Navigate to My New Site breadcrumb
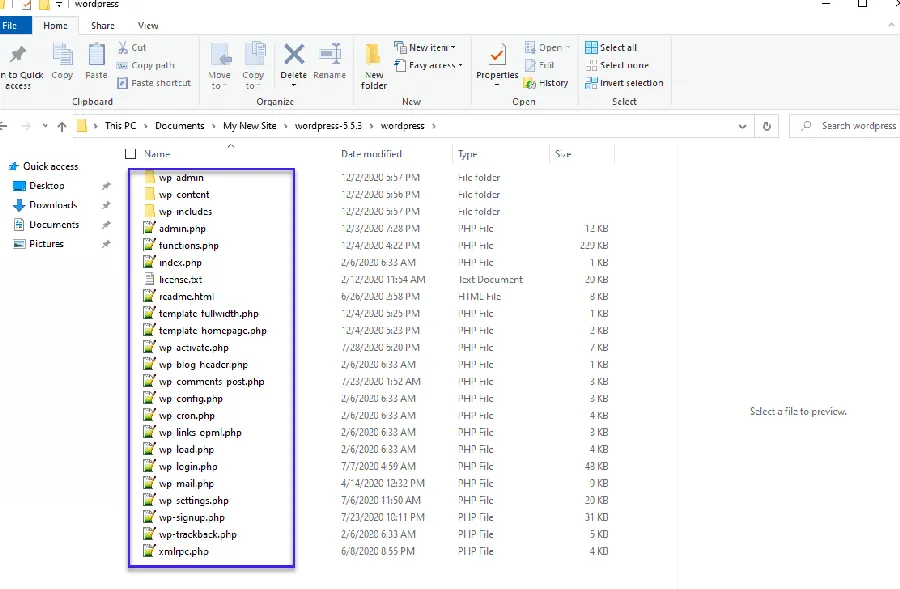900x589 pixels. click(x=250, y=126)
